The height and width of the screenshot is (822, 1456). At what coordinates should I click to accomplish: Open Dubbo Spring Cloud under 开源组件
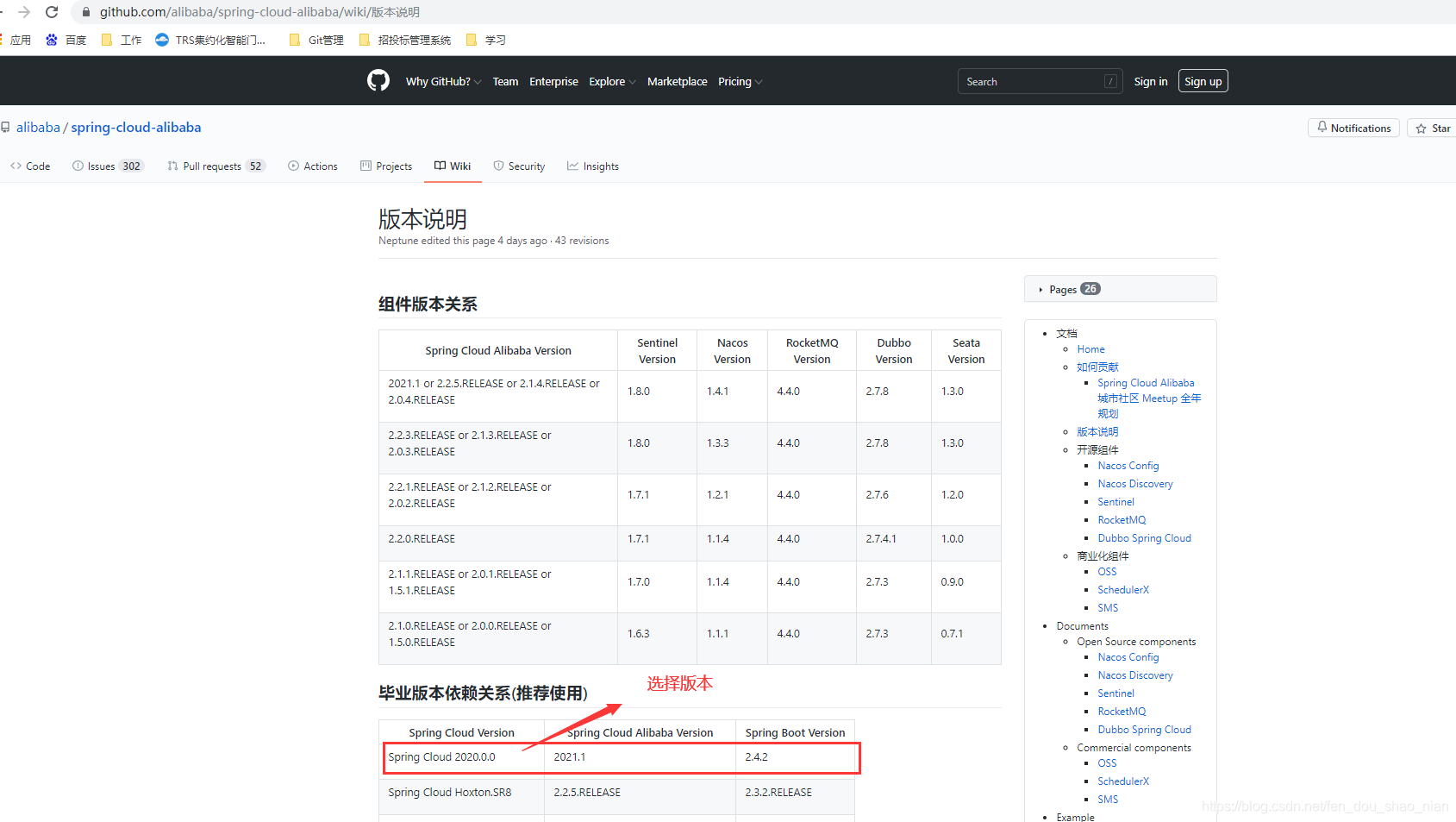(x=1144, y=538)
